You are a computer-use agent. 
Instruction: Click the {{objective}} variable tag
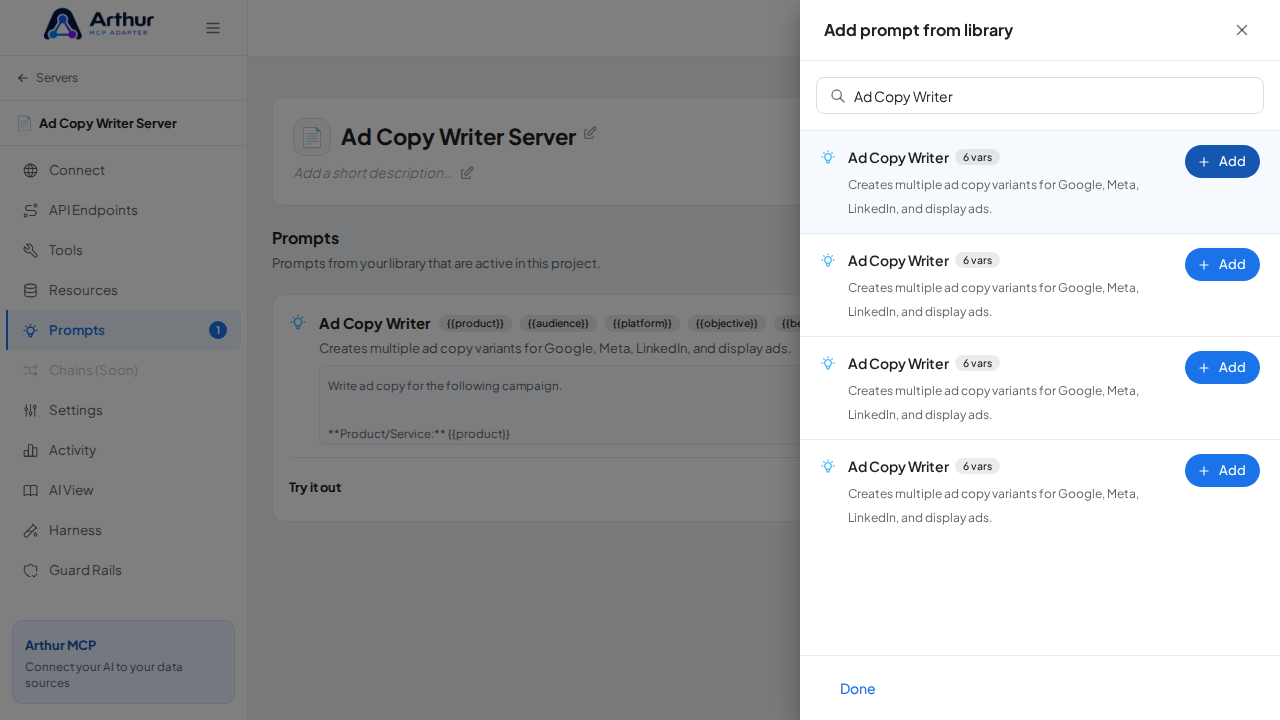tap(727, 323)
